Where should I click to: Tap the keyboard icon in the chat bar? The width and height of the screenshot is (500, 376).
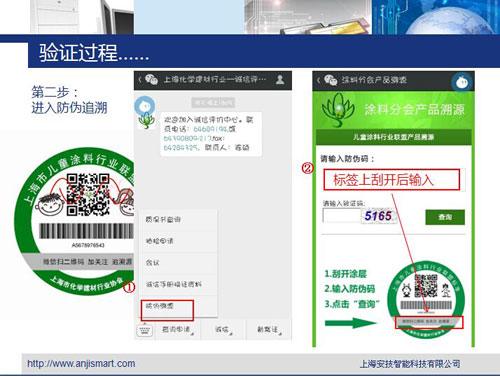click(145, 330)
